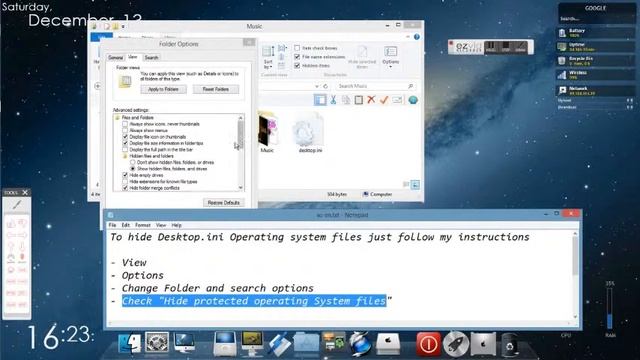Viewport: 640px width, 360px height.
Task: Click the Advanced settings scroll up arrow
Action: point(240,118)
